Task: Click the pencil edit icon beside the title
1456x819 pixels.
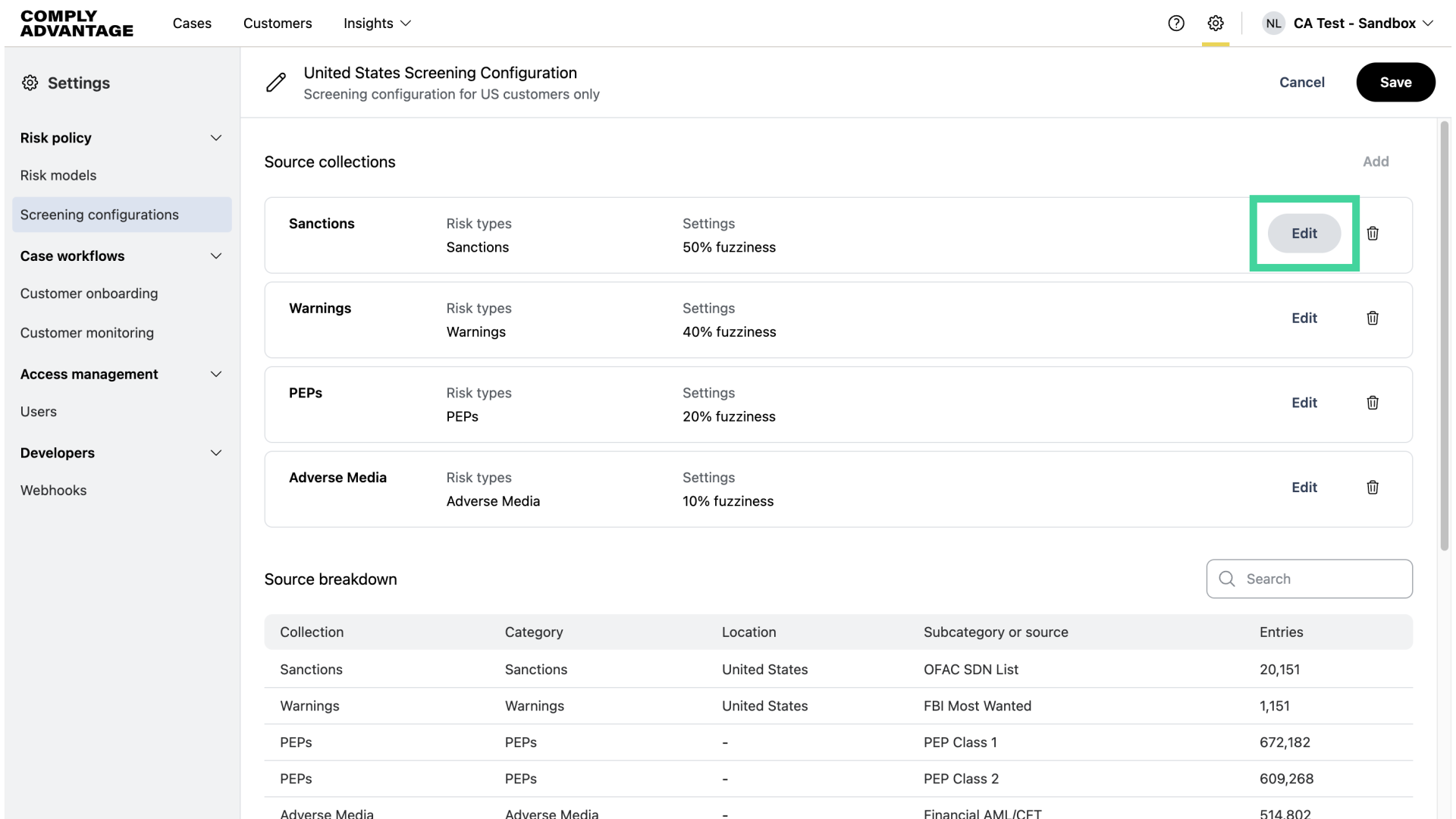Action: point(276,82)
